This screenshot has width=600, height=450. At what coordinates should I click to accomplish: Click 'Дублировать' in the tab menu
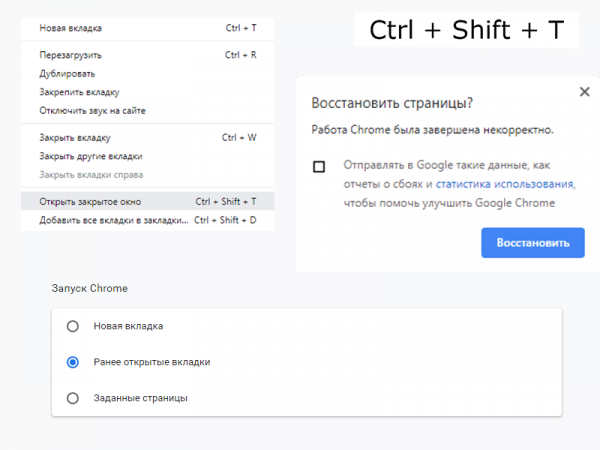point(148,73)
